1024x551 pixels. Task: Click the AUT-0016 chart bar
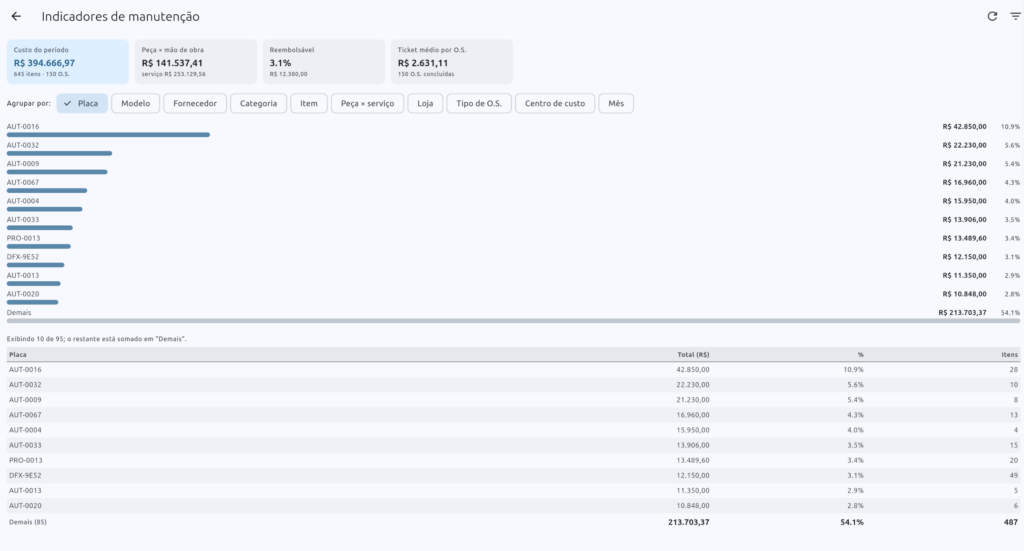(x=108, y=135)
